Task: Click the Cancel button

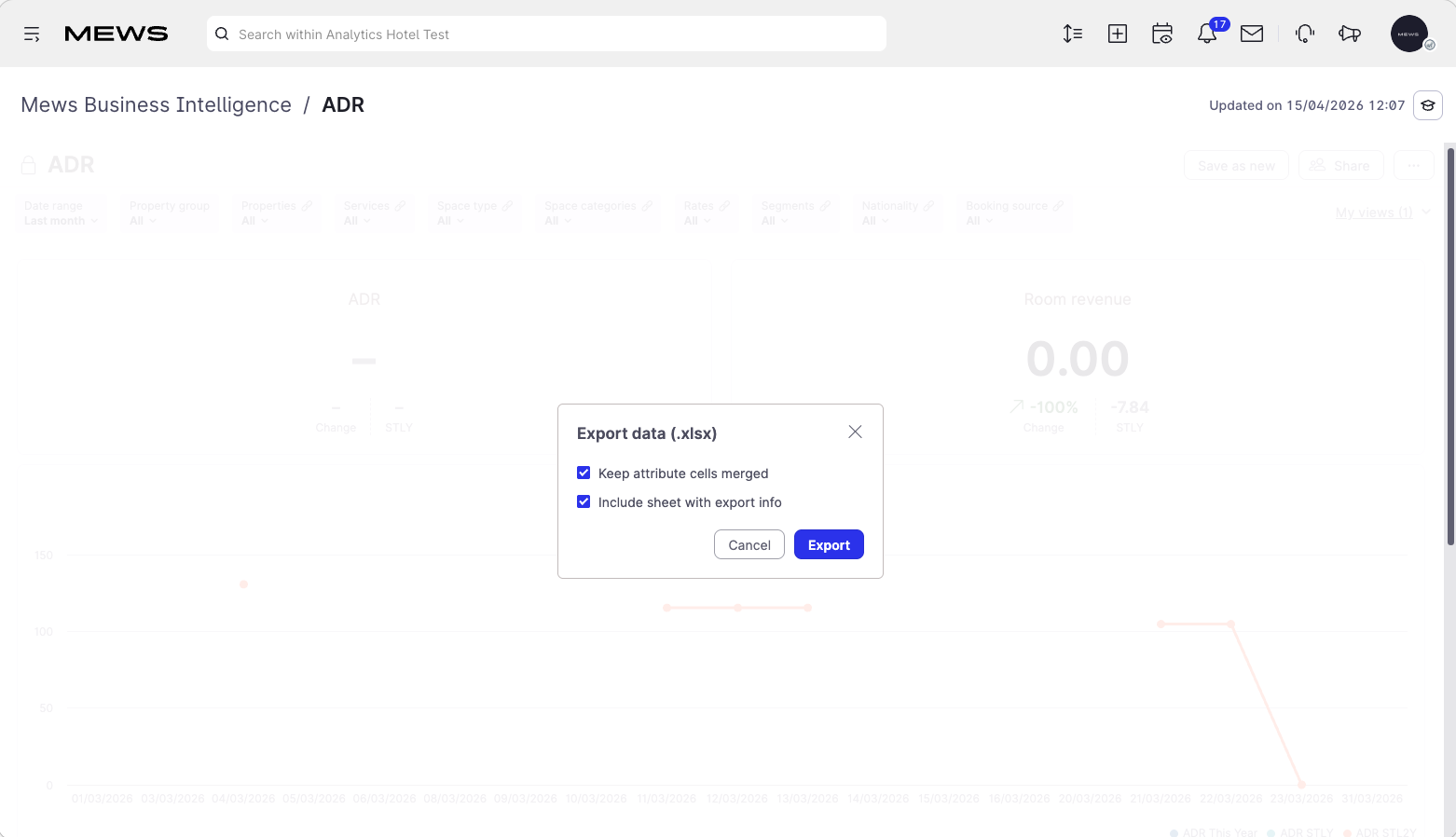Action: click(749, 544)
